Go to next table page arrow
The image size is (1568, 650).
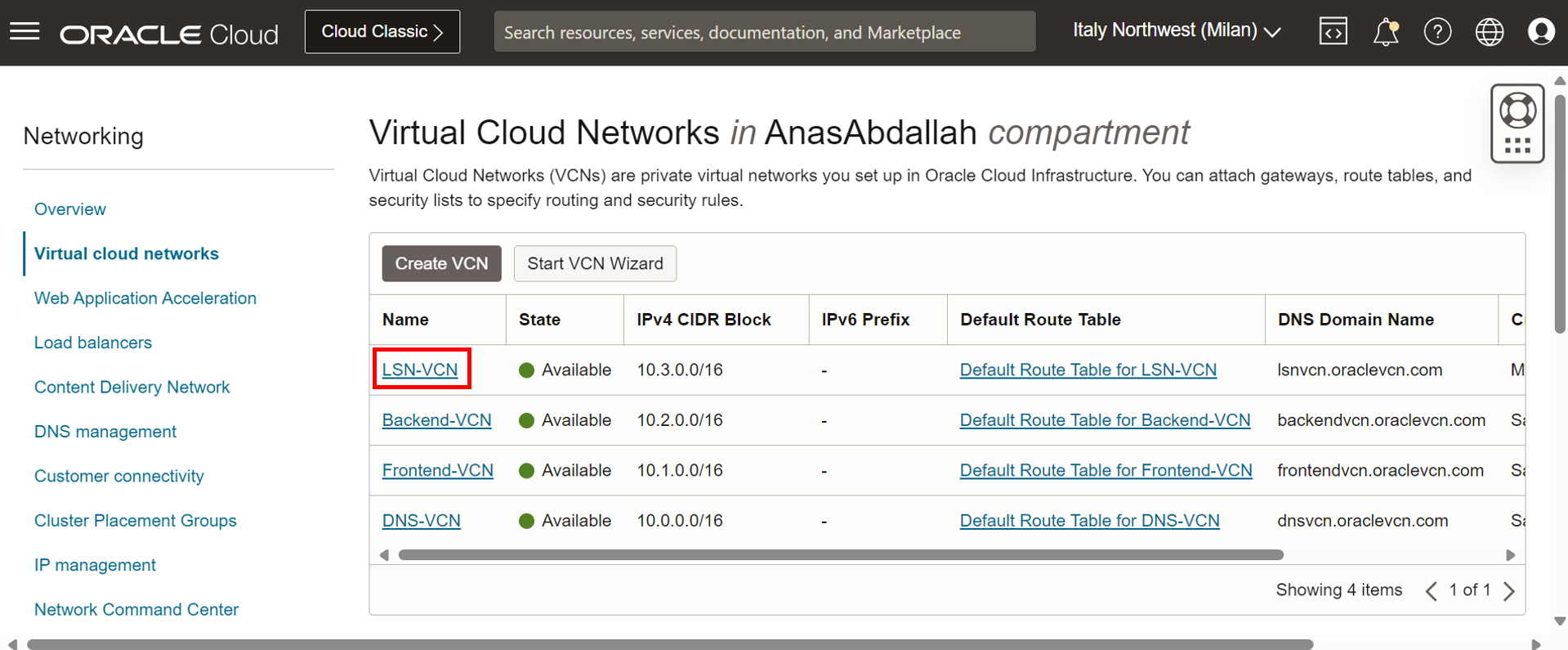click(x=1509, y=591)
